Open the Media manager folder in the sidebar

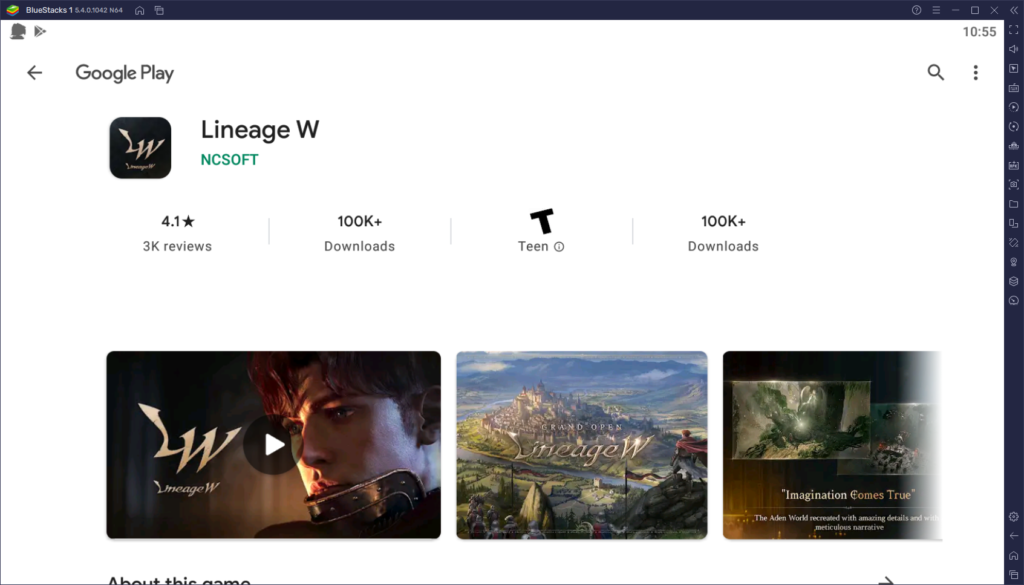tap(1014, 203)
